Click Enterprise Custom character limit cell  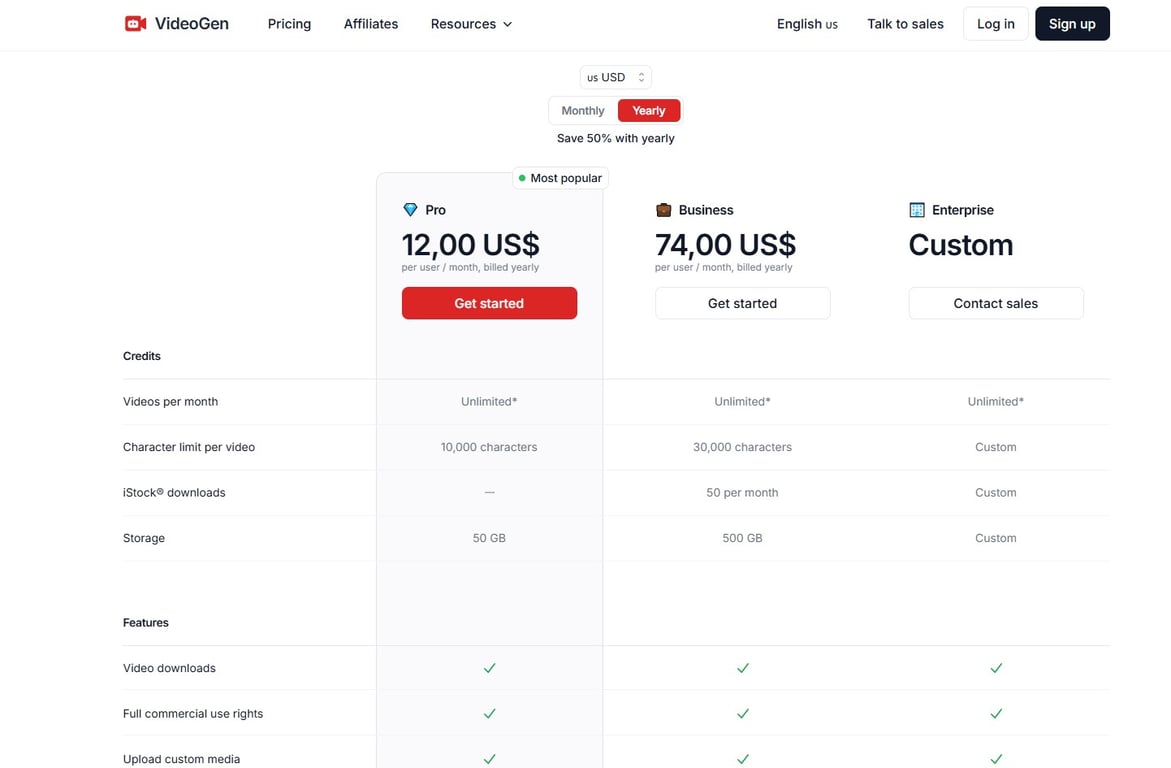pos(995,447)
